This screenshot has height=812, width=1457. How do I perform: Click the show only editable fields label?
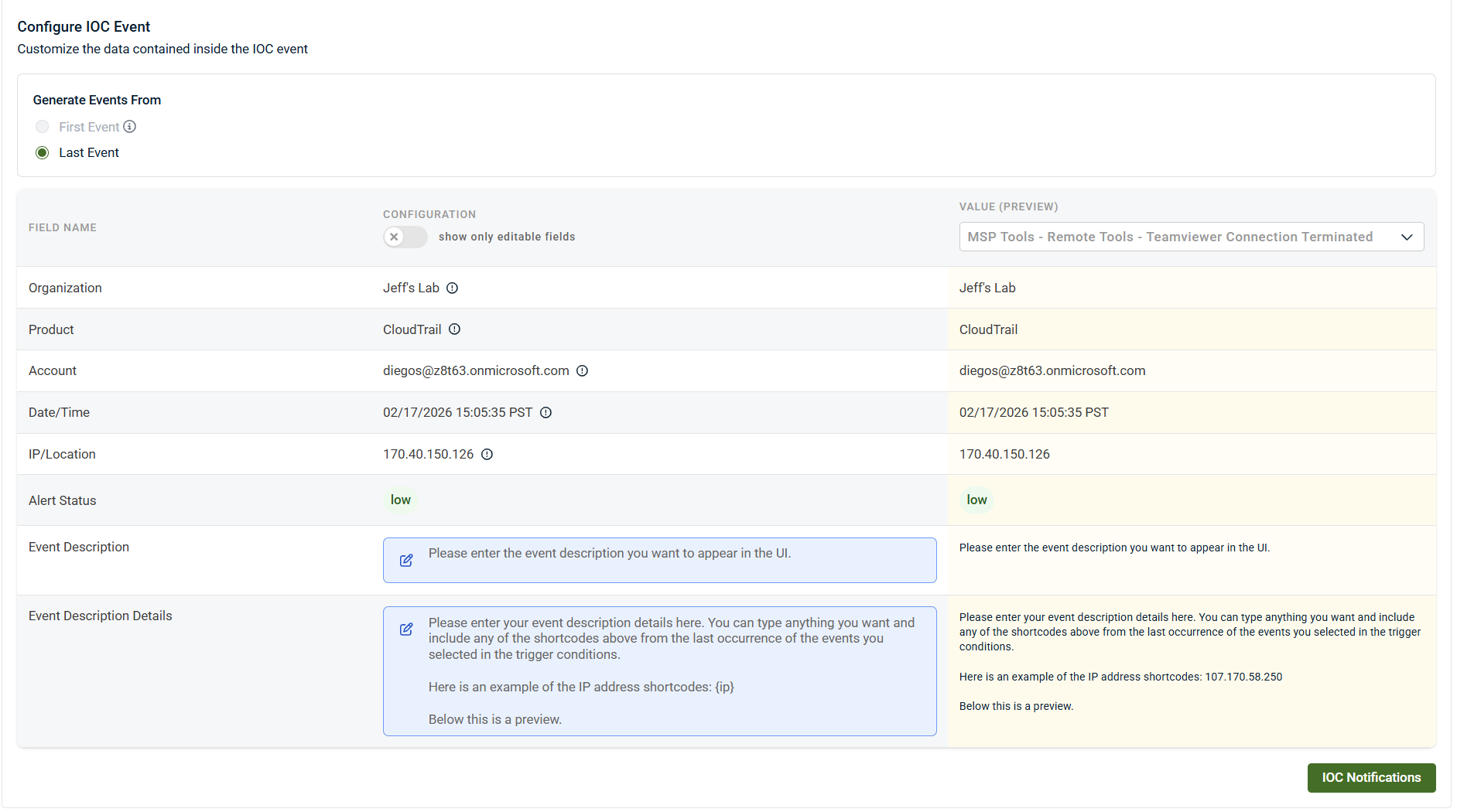[507, 237]
